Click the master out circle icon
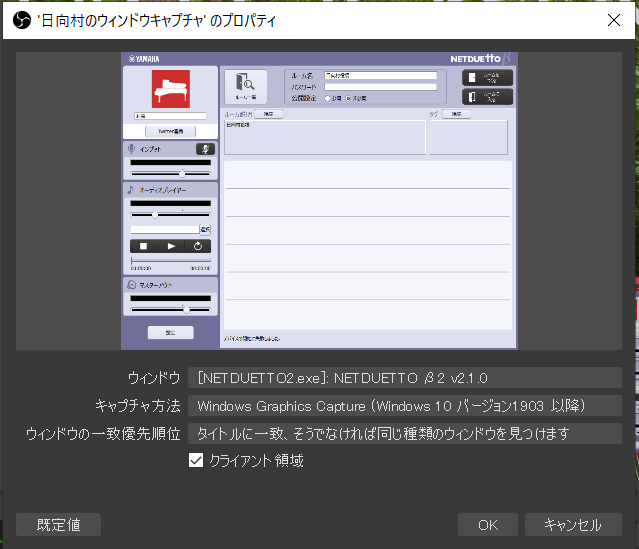Screen dimensions: 639x549 tap(132, 285)
